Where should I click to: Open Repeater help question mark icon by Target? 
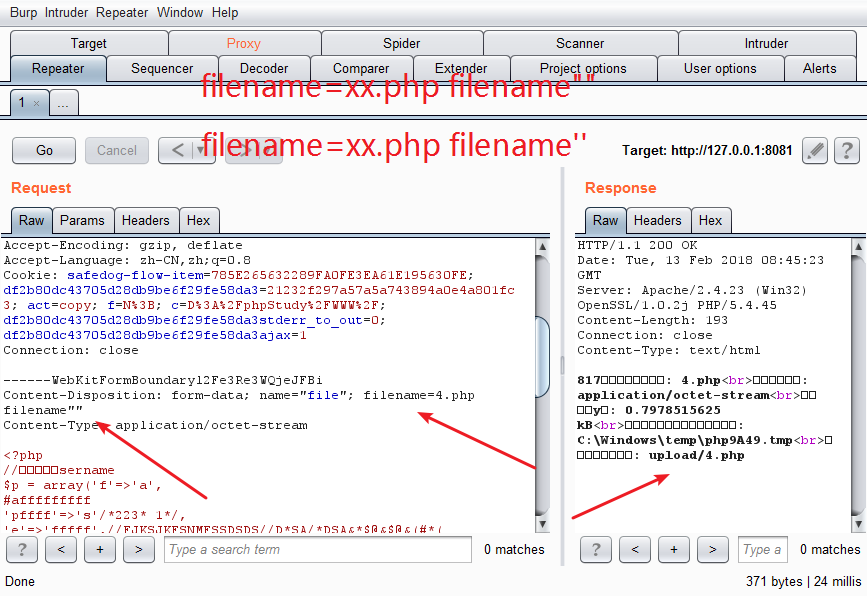tap(847, 150)
